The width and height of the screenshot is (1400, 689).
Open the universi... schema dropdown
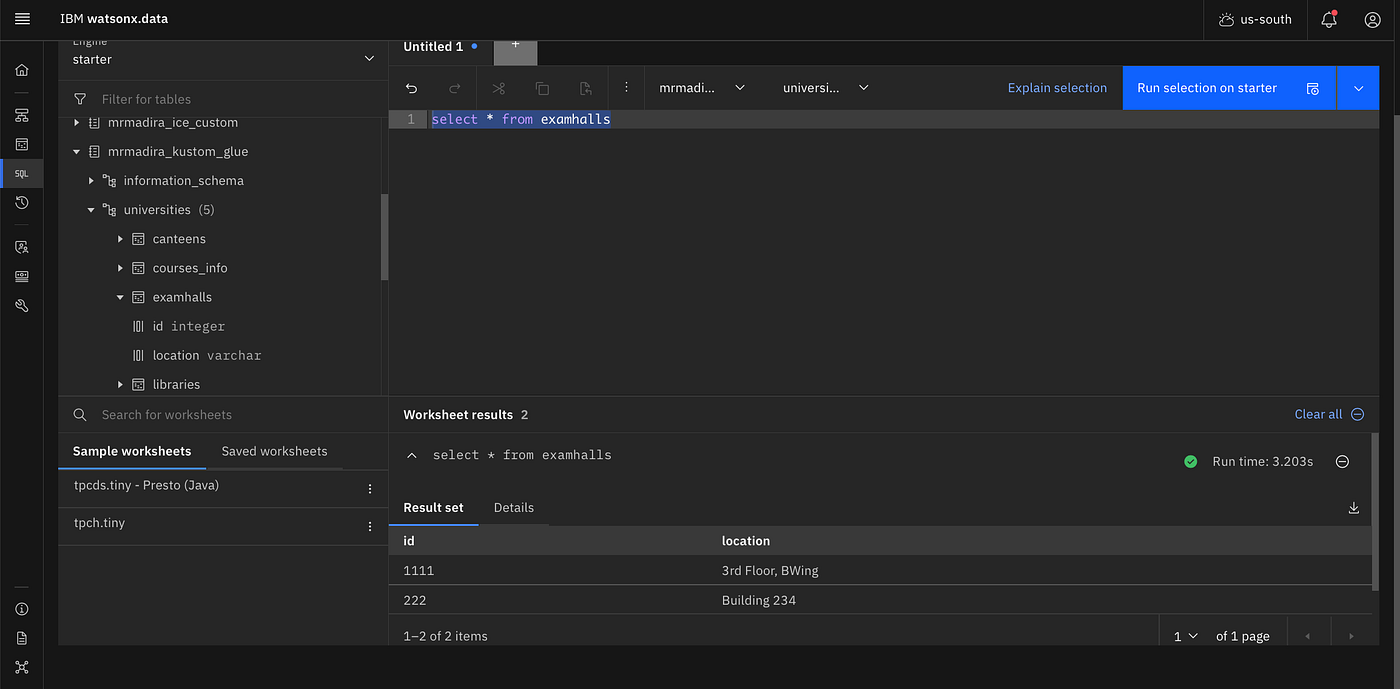(x=826, y=88)
